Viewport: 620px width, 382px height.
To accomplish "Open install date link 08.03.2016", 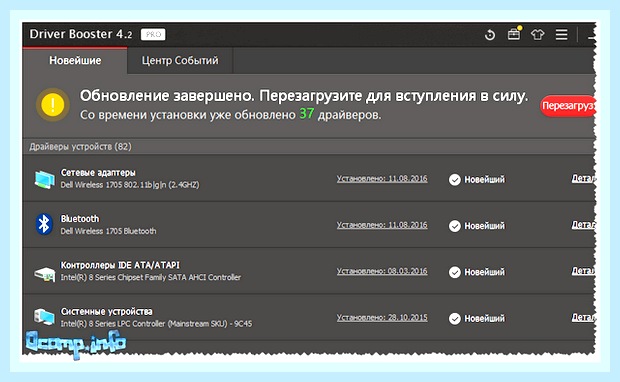I will [382, 271].
